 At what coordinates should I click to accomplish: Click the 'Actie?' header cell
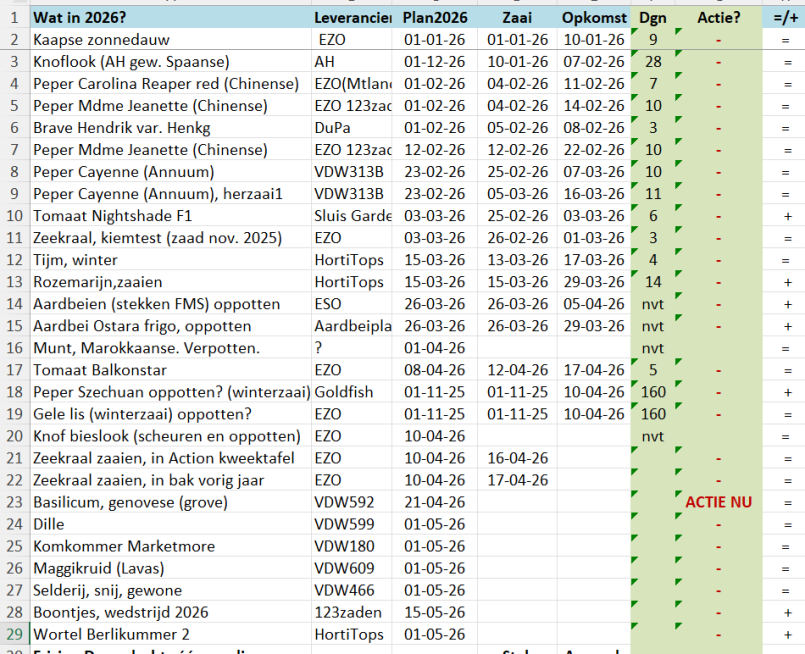(x=718, y=18)
